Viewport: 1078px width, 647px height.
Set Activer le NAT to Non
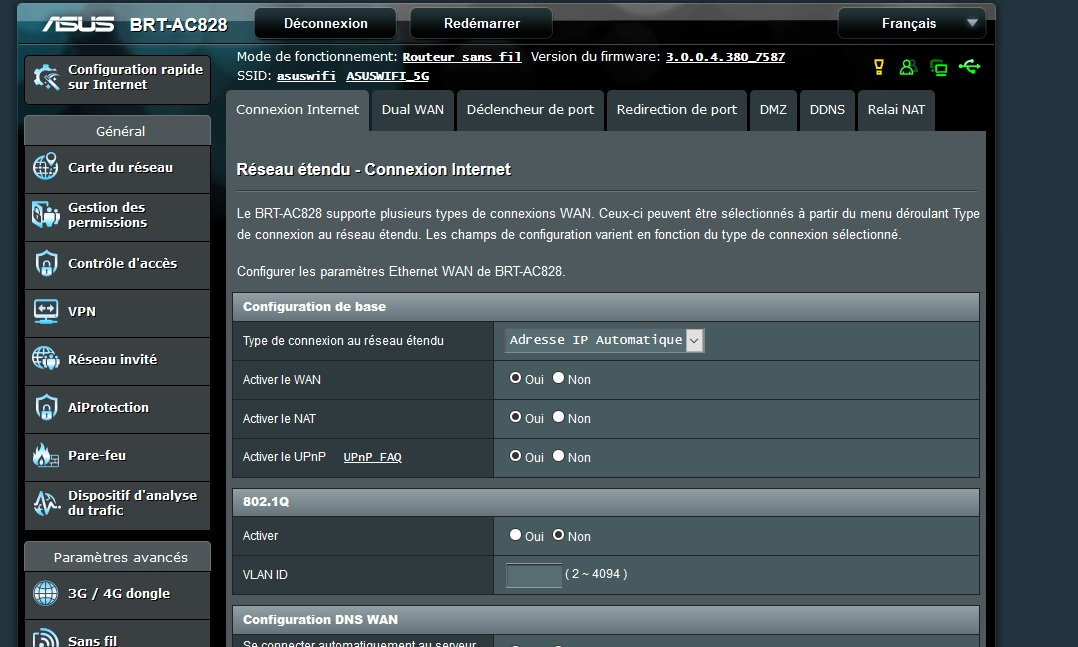coord(558,417)
